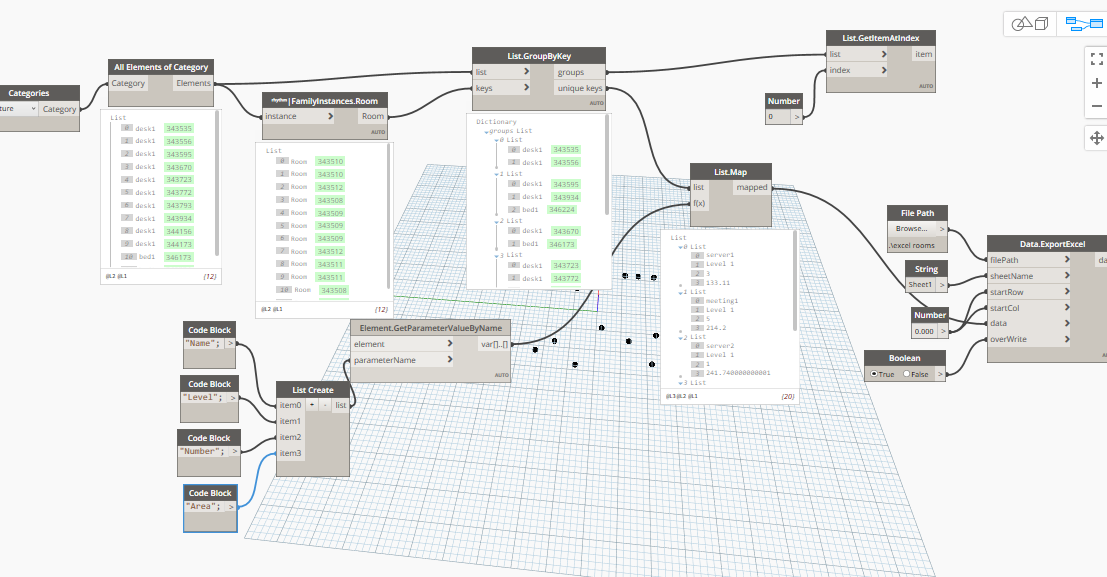
Task: Click the Number field showing 0 near List.GetItemAtIndex
Action: pyautogui.click(x=778, y=117)
